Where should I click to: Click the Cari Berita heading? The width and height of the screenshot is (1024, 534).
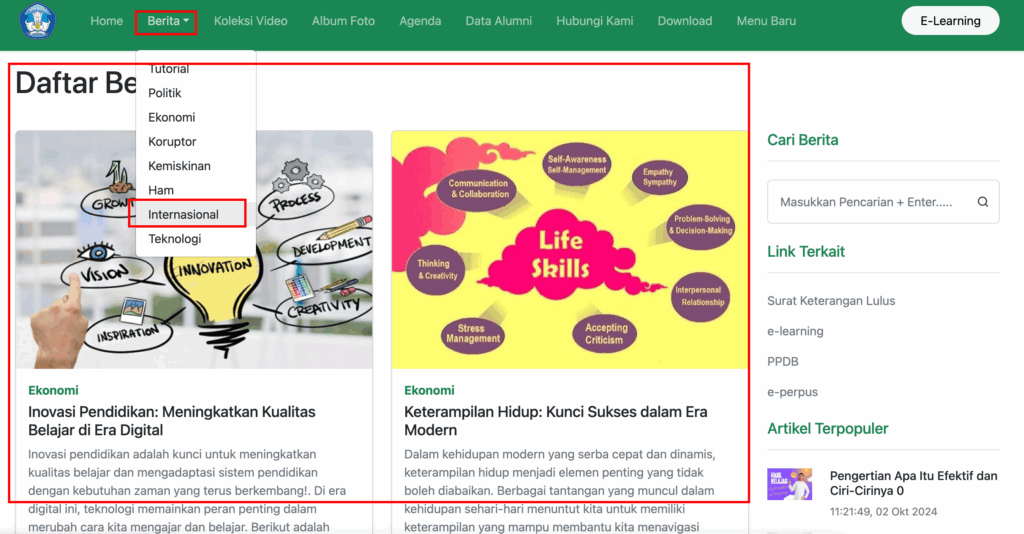click(x=803, y=140)
